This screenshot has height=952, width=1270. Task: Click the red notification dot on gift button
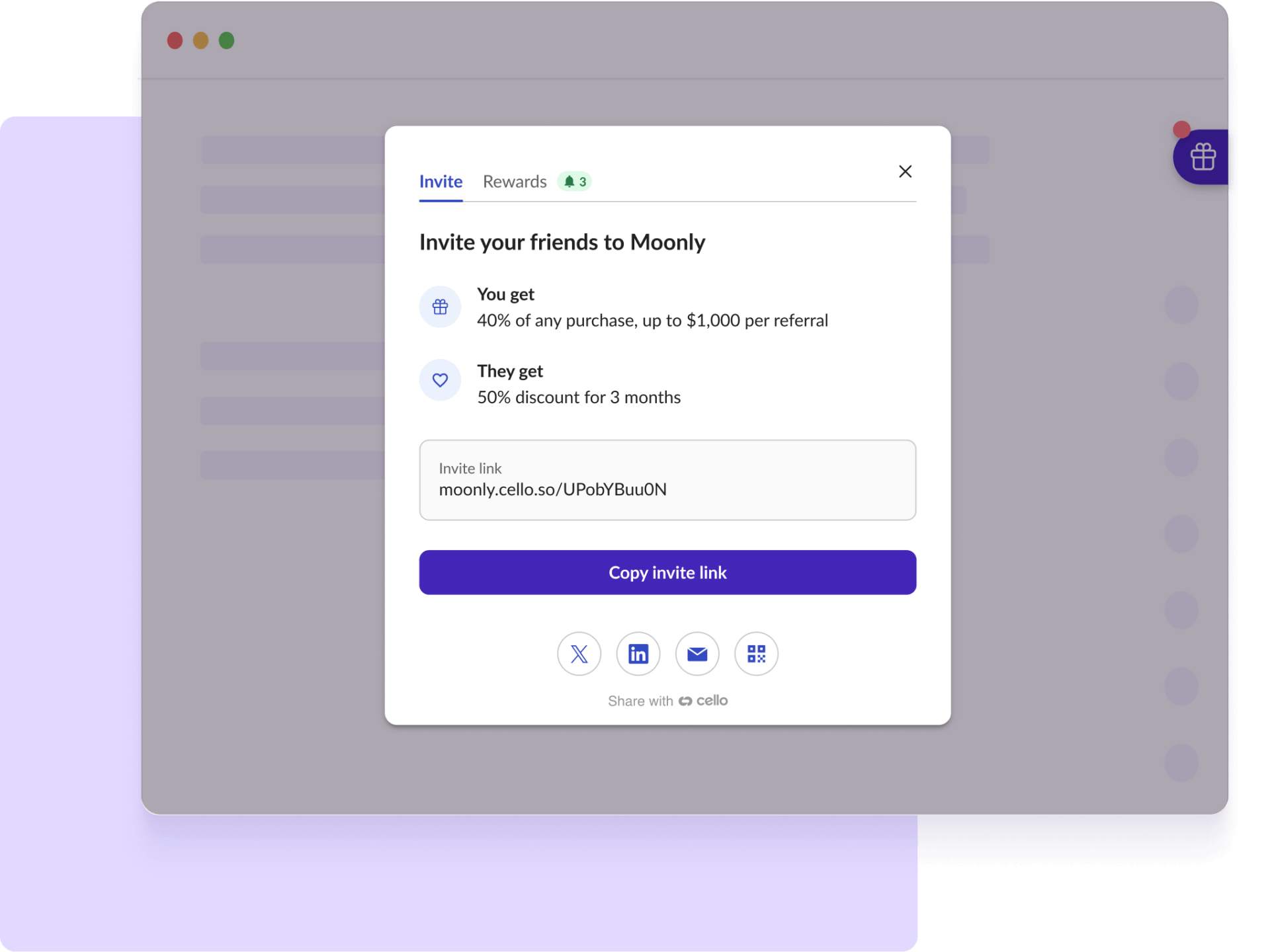pyautogui.click(x=1181, y=129)
